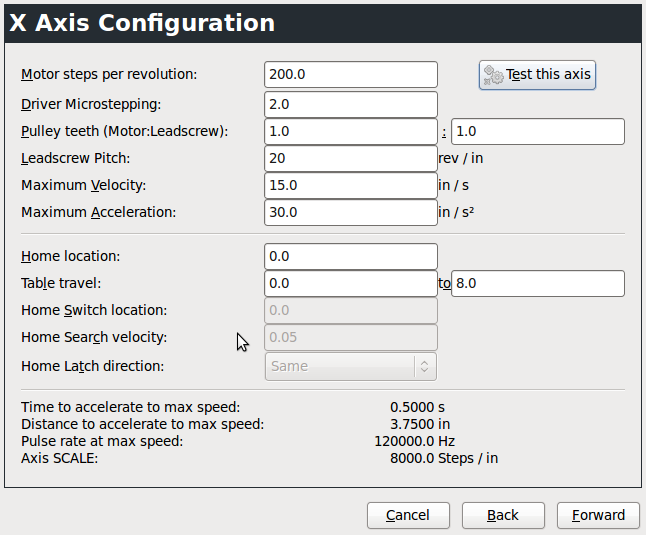Screen dimensions: 646x535
Task: Open the Home Latch direction dropdown
Action: 351,366
